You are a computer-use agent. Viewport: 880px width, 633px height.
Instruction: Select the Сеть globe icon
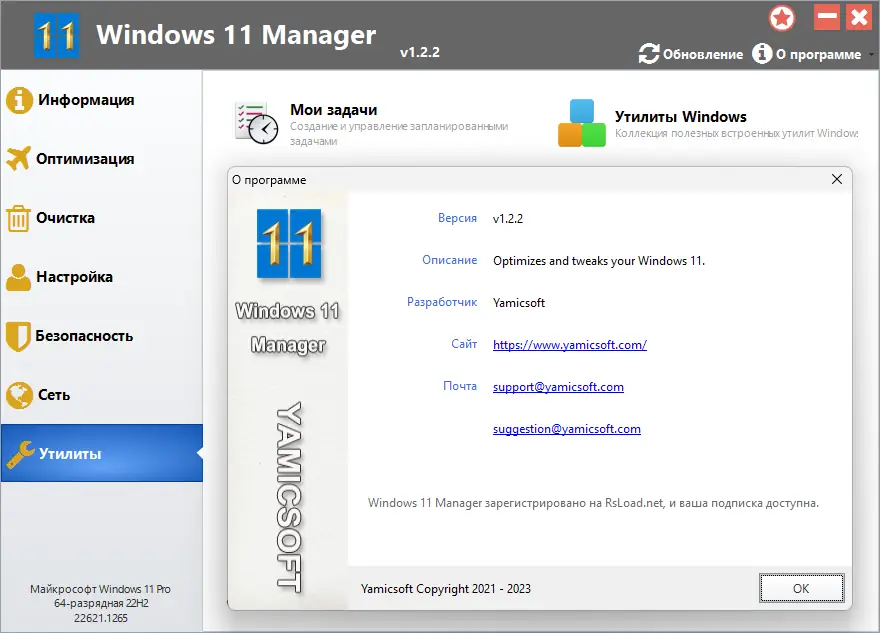click(19, 395)
